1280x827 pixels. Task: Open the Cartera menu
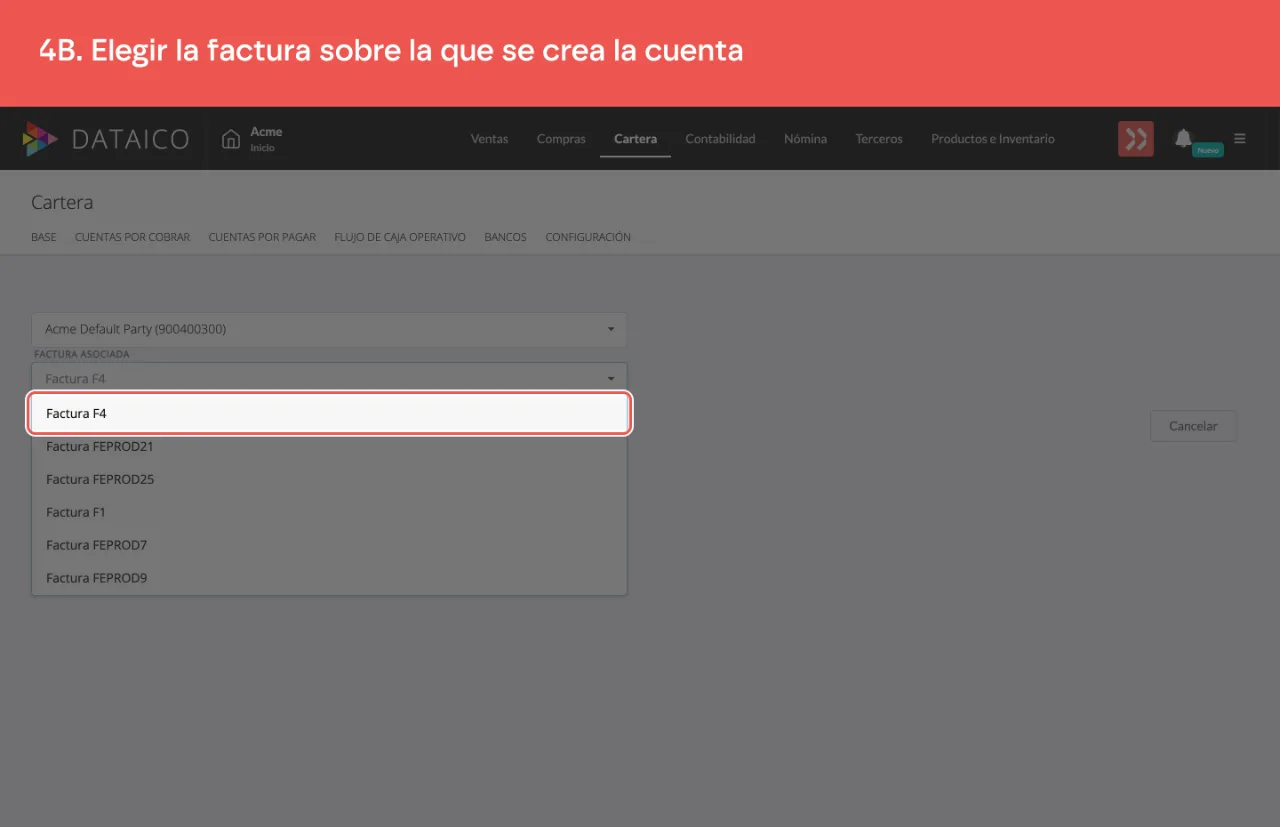(x=635, y=139)
